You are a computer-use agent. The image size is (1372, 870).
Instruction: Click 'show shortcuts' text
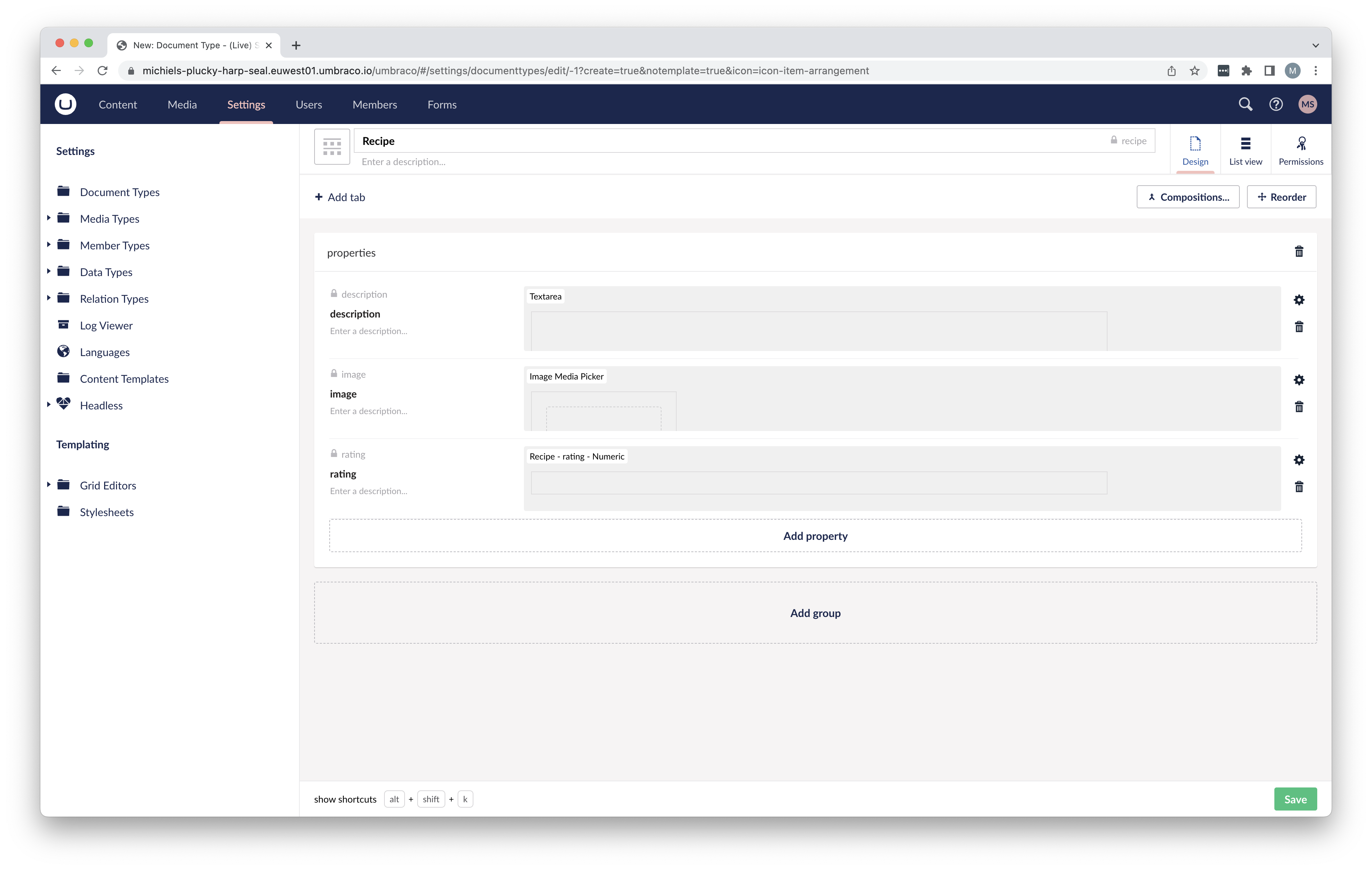[345, 799]
